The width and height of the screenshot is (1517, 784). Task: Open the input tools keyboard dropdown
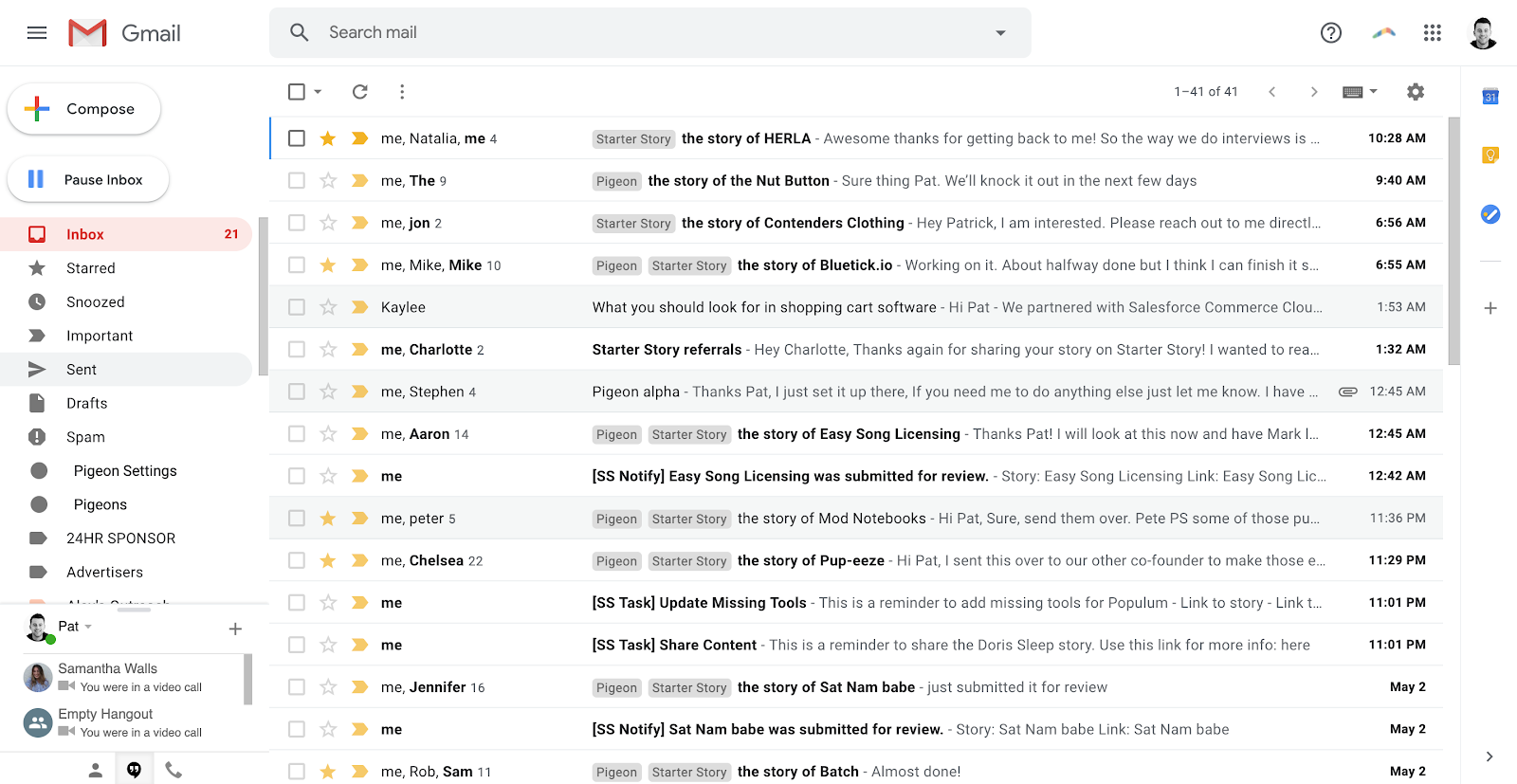[x=1361, y=92]
